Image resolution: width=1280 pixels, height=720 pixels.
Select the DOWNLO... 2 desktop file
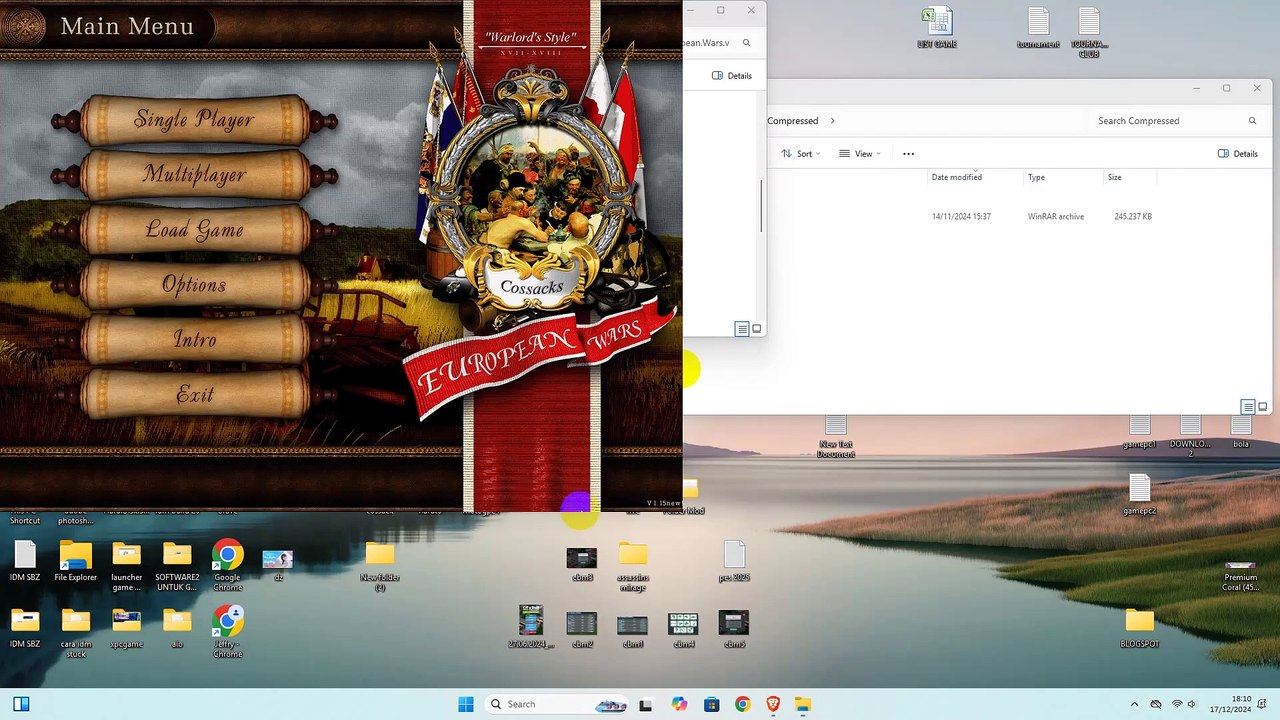pyautogui.click(x=1190, y=437)
